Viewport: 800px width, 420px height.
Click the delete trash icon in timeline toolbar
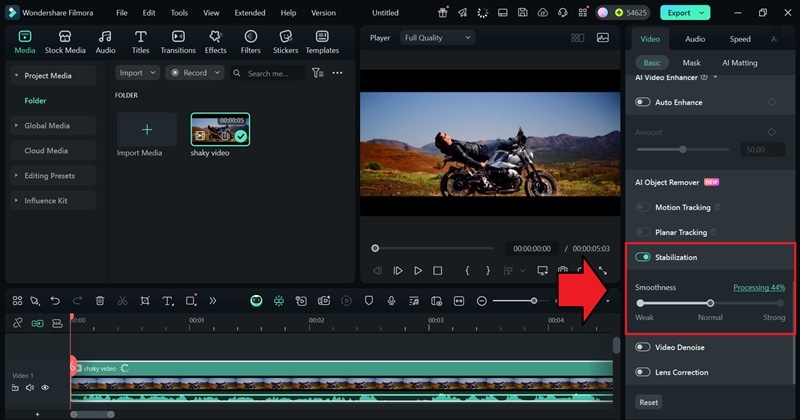[x=100, y=301]
